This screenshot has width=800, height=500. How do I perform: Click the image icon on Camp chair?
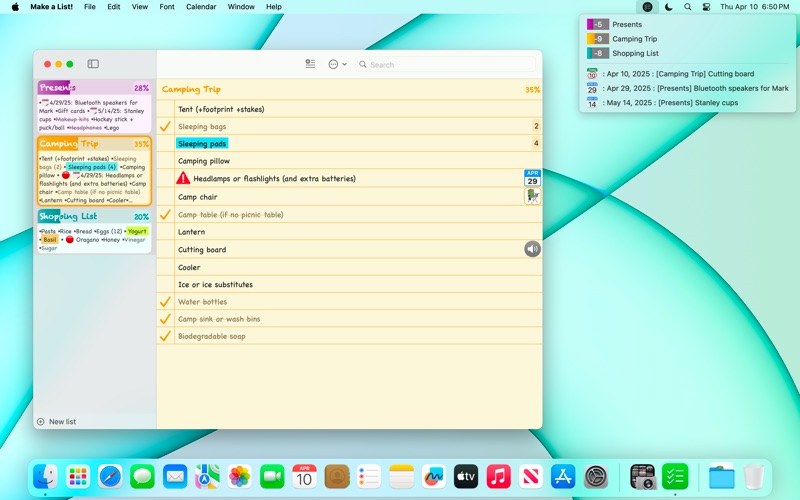pos(532,197)
